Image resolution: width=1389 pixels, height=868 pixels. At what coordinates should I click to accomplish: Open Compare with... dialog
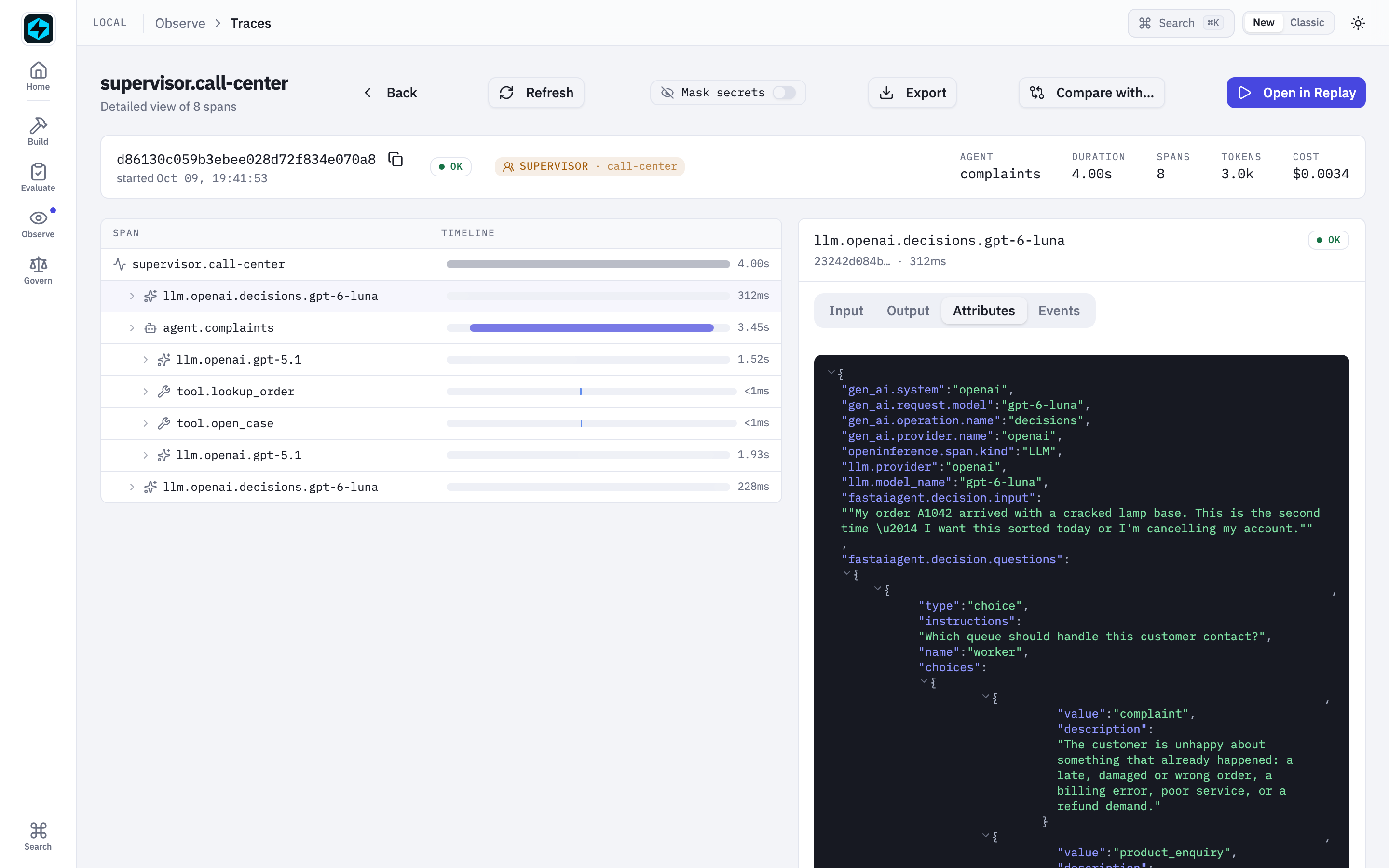click(x=1092, y=93)
